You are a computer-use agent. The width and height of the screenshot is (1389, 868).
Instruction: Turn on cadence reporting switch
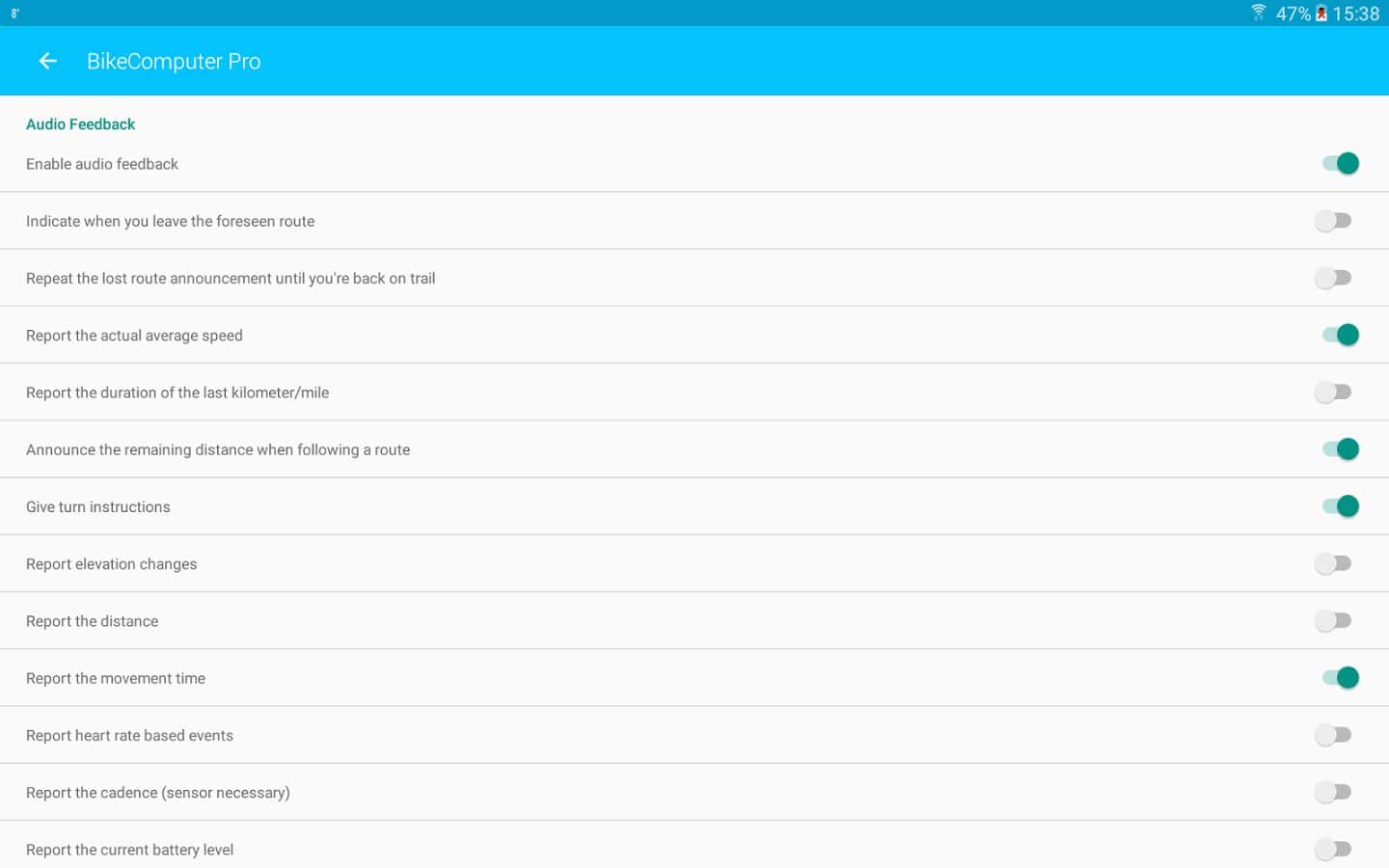[x=1333, y=792]
